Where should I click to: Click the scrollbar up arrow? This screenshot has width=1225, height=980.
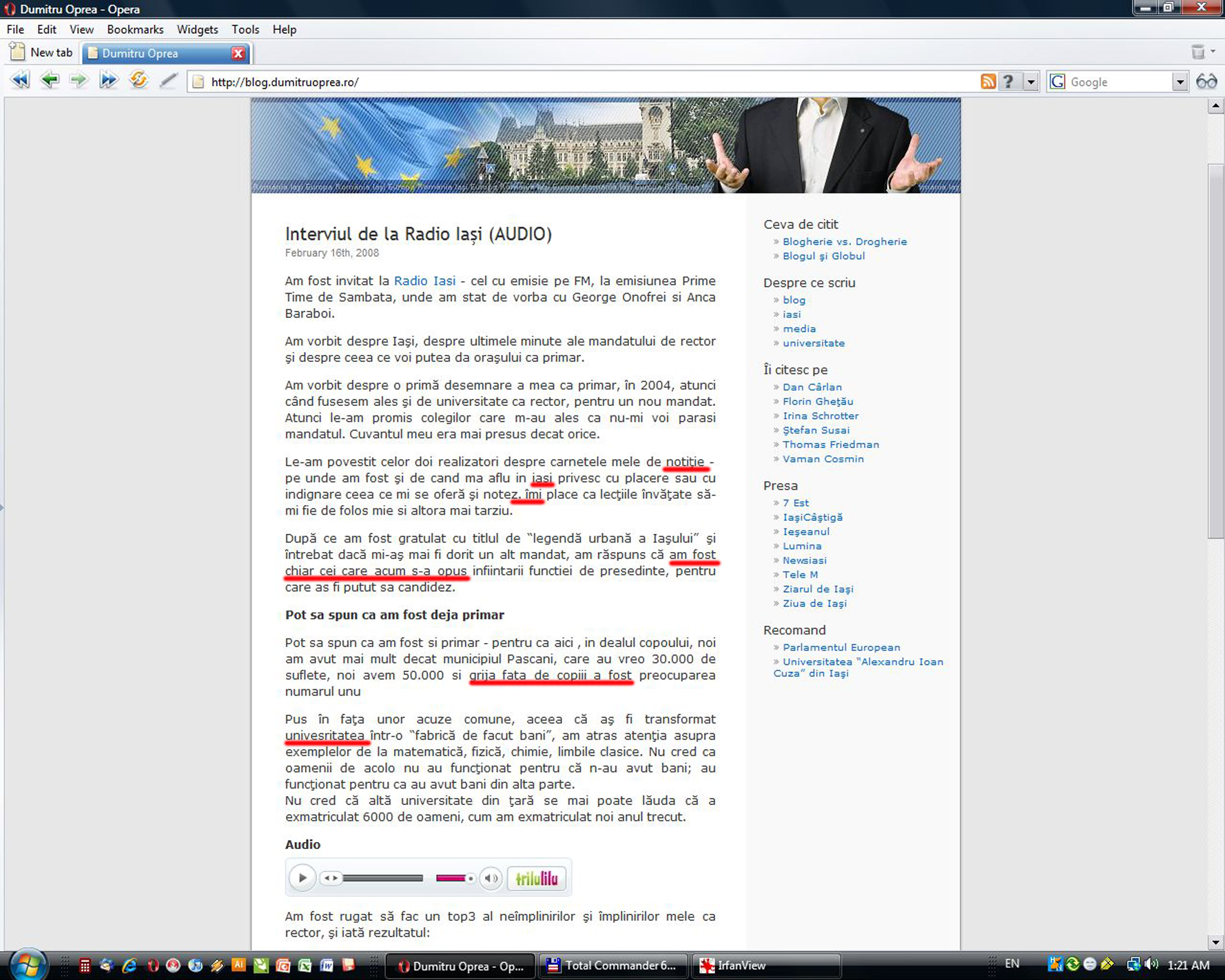coord(1215,106)
